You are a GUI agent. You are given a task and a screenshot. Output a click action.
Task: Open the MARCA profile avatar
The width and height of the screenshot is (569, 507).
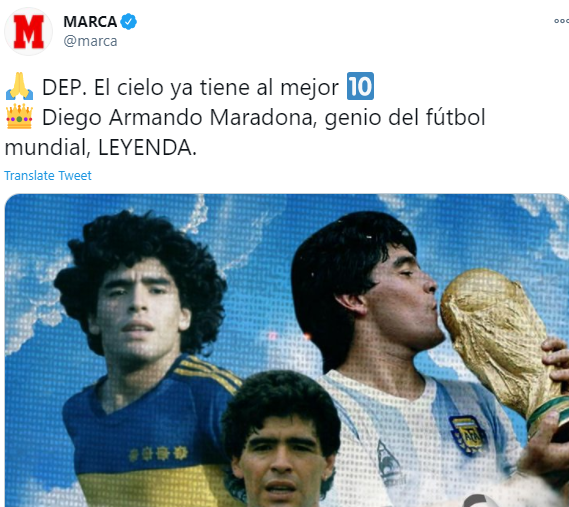(x=28, y=32)
